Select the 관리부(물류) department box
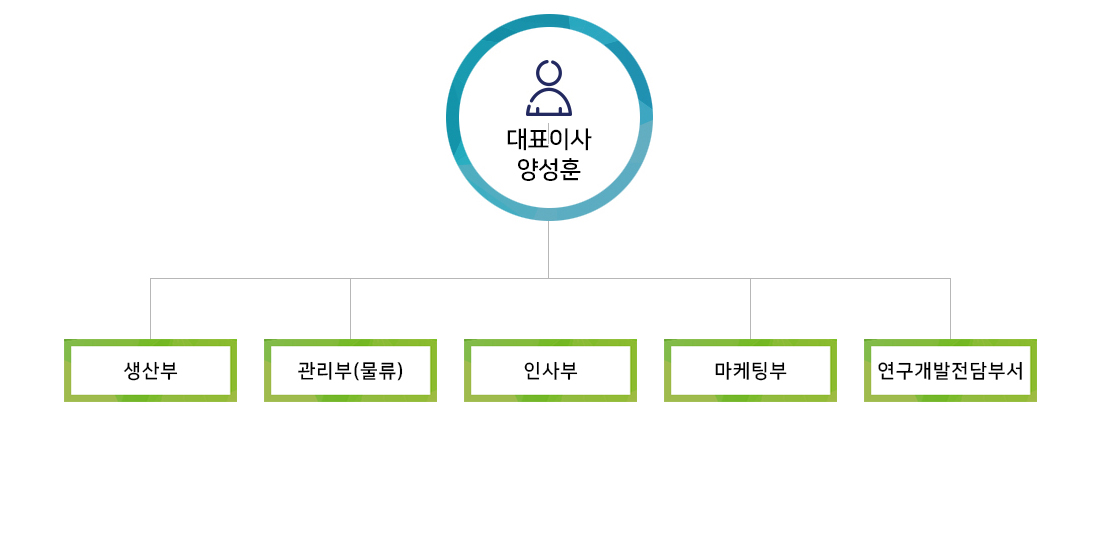Image resolution: width=1100 pixels, height=558 pixels. click(x=350, y=370)
